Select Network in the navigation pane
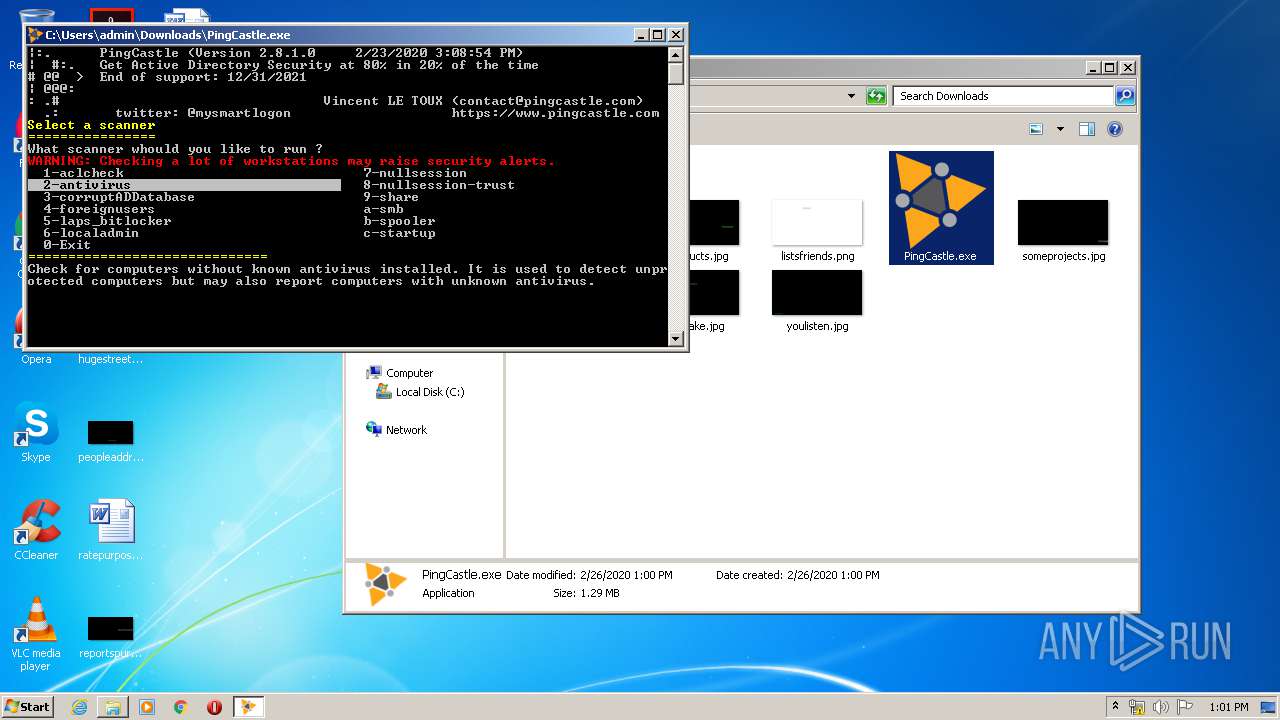 [397, 430]
